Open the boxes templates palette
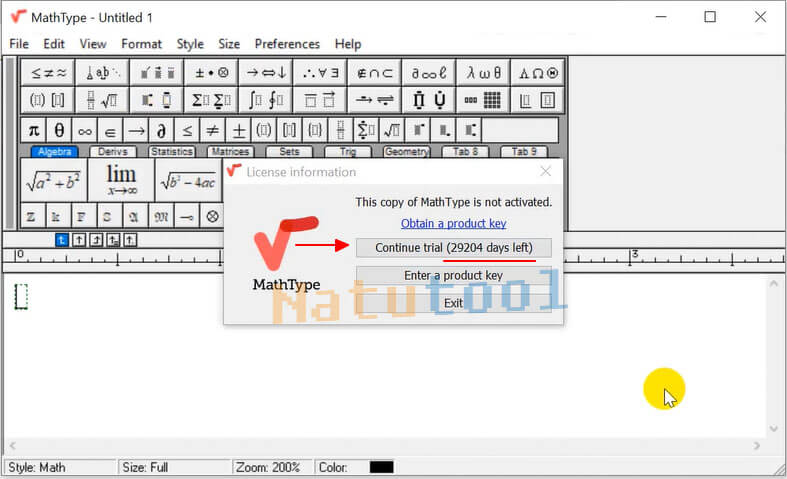Screen dimensions: 787x479 point(538,100)
